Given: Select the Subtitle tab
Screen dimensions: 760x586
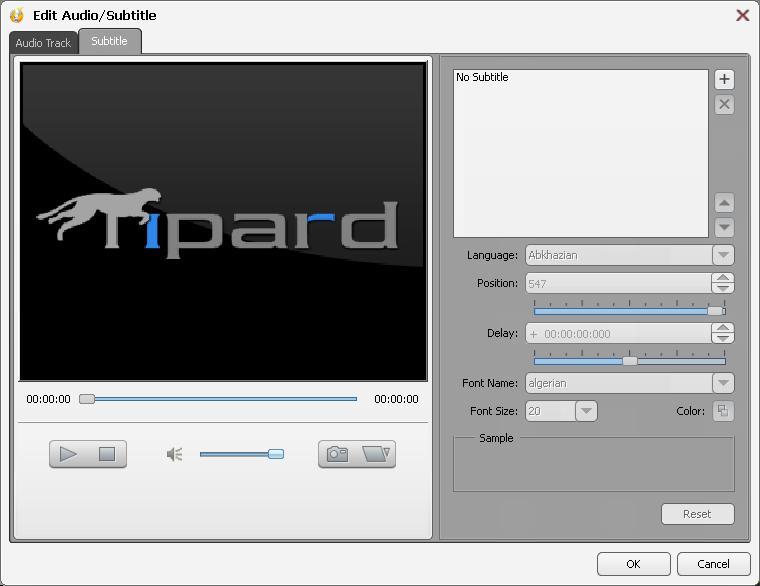Looking at the screenshot, I should 110,41.
